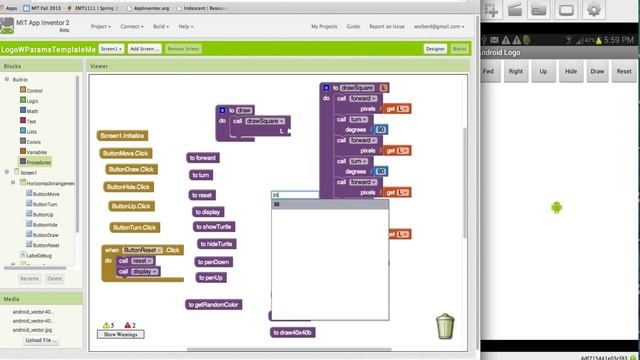This screenshot has width=640, height=360.
Task: Click the Add Screen button
Action: click(144, 49)
